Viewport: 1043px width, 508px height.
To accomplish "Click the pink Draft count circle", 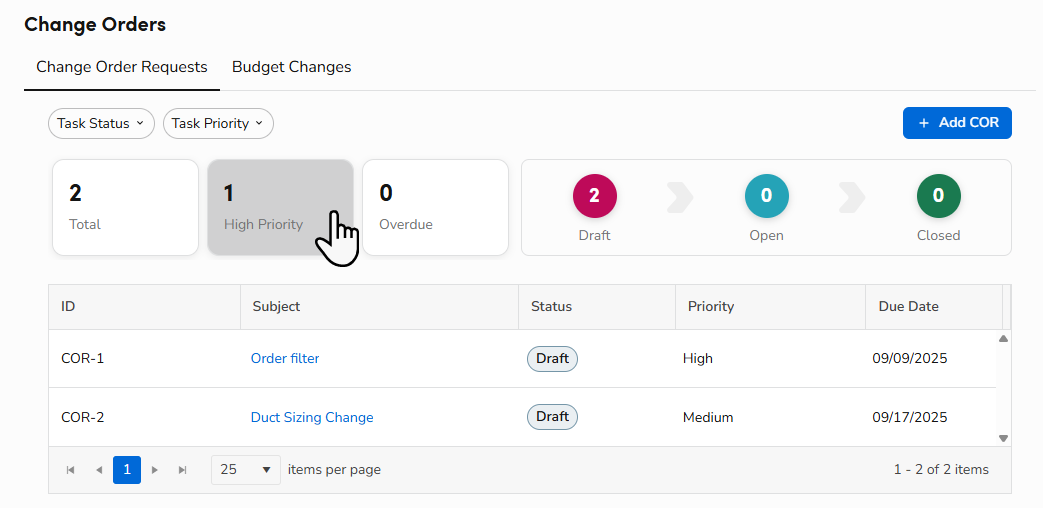I will click(x=595, y=195).
